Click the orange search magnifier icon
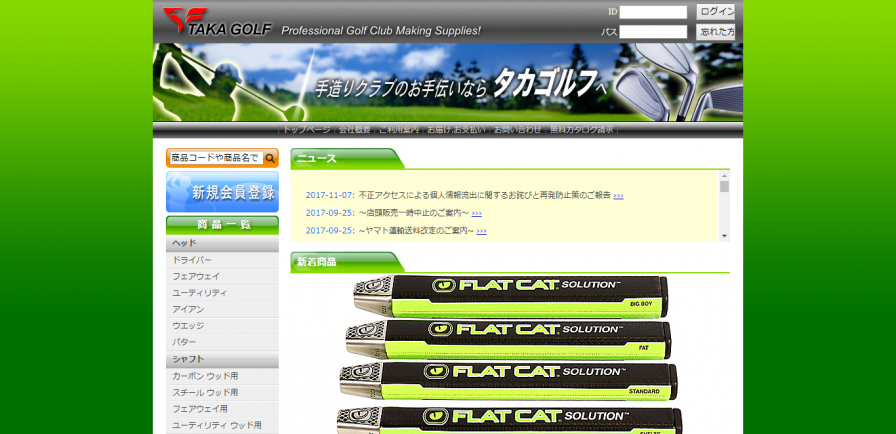896x434 pixels. 270,158
